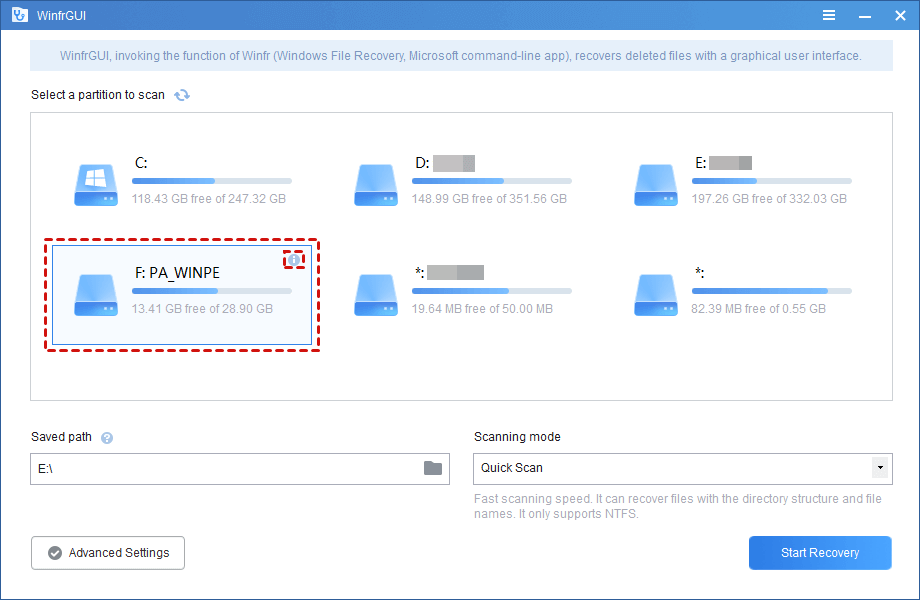Browse for saved path folder
920x600 pixels.
pos(433,468)
